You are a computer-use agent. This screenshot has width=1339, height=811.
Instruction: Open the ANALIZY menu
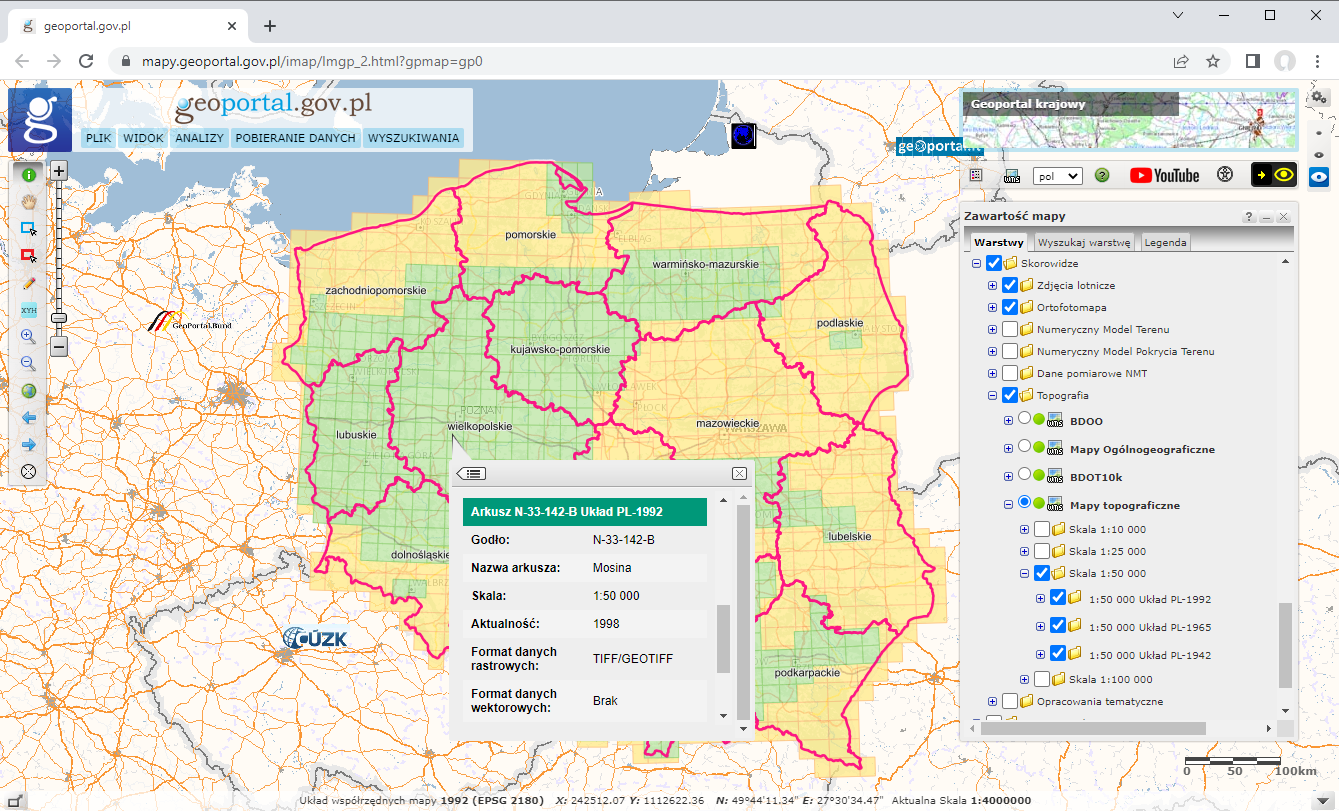pos(200,138)
